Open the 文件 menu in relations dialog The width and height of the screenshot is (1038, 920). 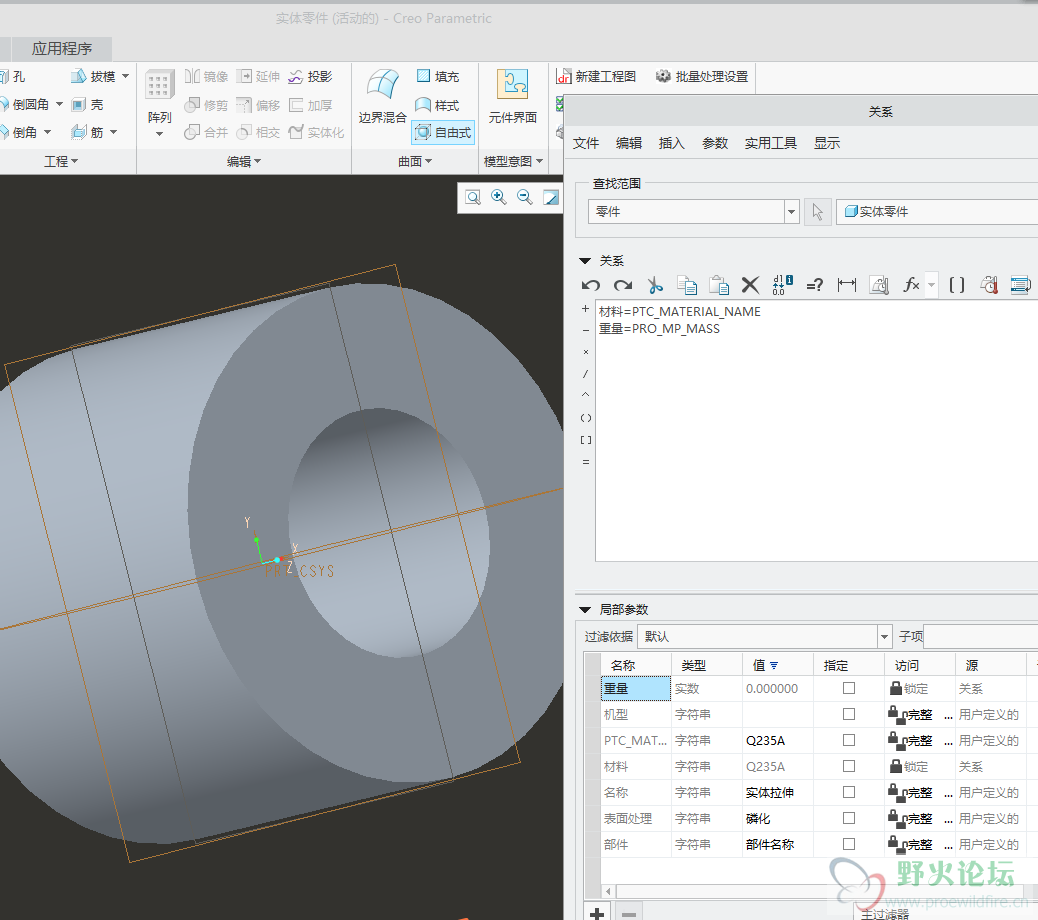[x=586, y=144]
